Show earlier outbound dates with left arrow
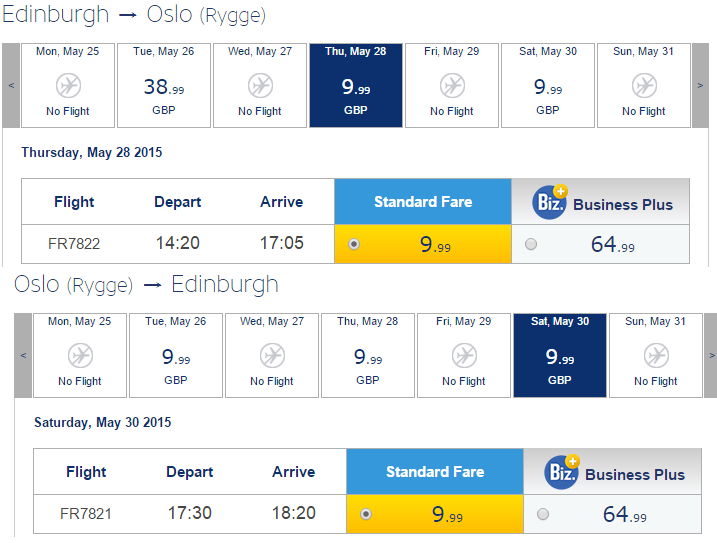This screenshot has width=717, height=543. [11, 86]
